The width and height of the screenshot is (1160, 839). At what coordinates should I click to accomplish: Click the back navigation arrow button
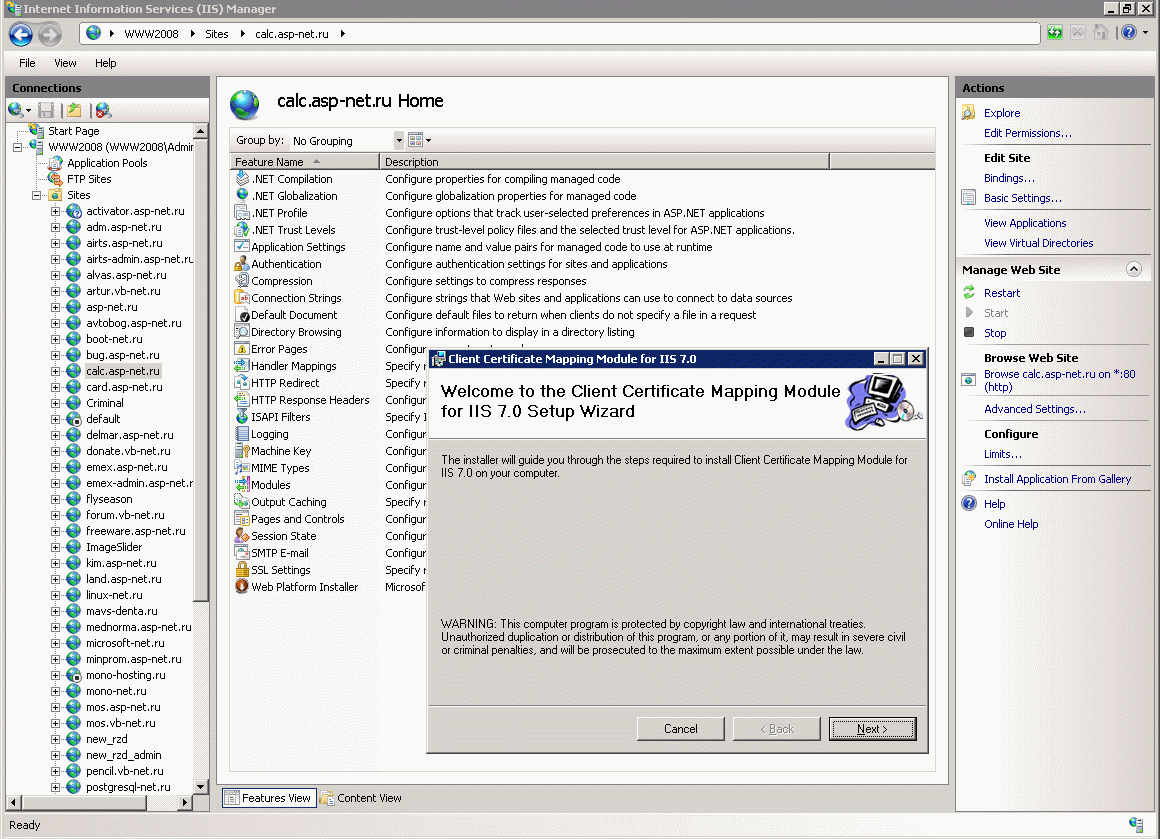pos(21,34)
